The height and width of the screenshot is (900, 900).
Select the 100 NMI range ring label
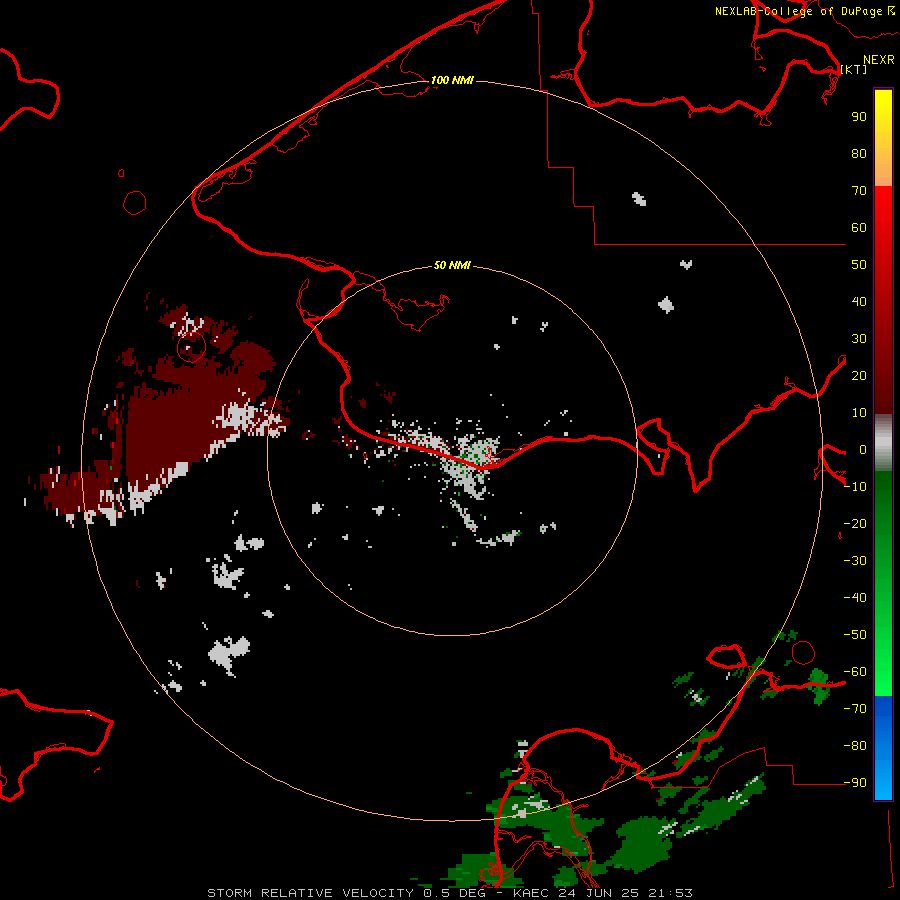(x=452, y=80)
